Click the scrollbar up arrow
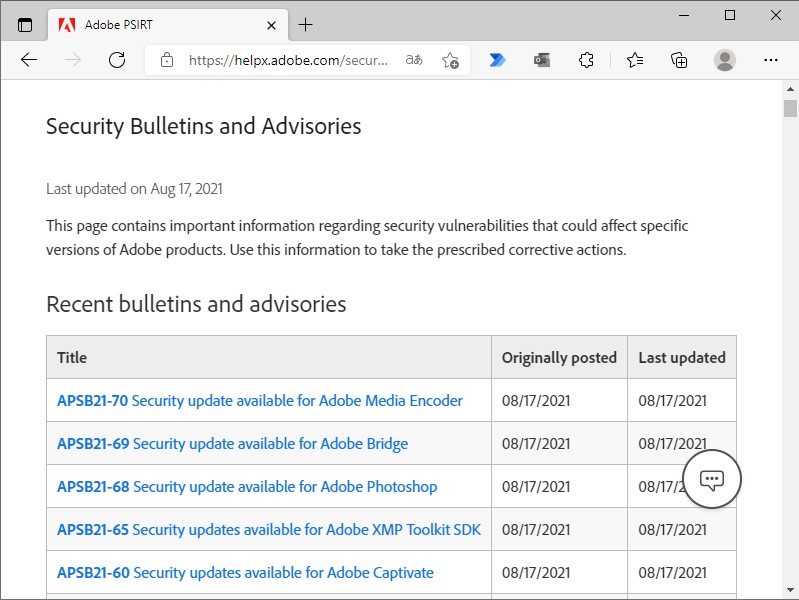Image resolution: width=799 pixels, height=600 pixels. click(x=790, y=89)
